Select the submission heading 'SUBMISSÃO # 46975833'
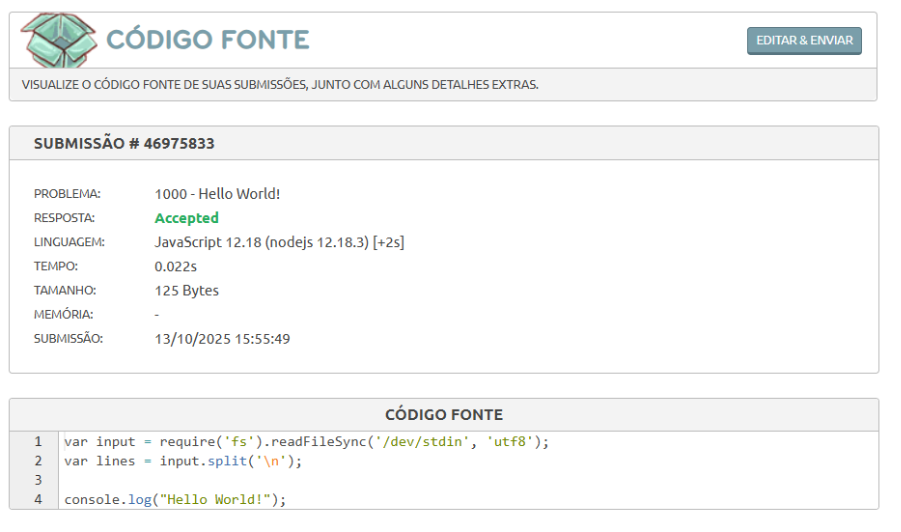The height and width of the screenshot is (532, 901). [124, 143]
